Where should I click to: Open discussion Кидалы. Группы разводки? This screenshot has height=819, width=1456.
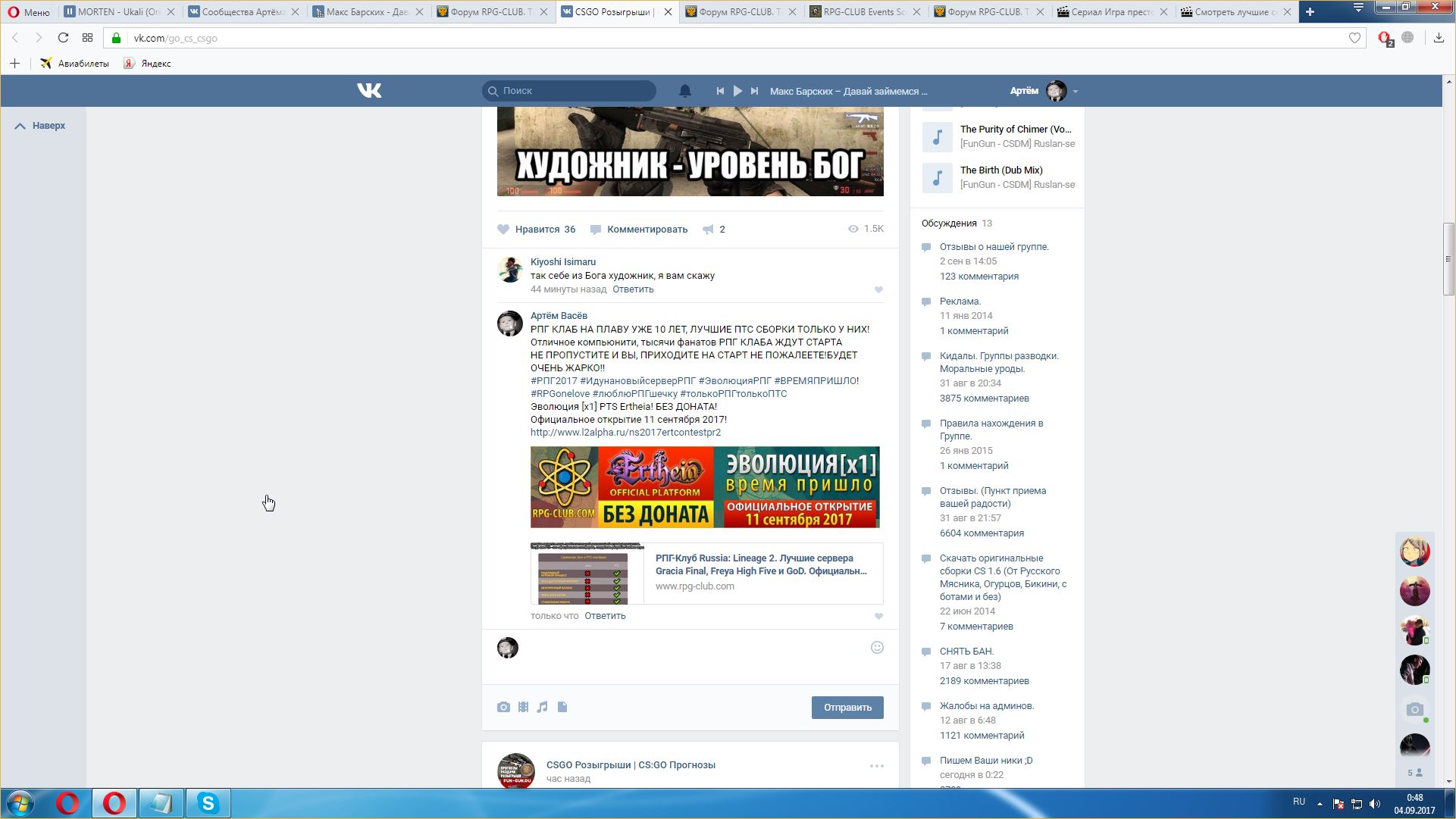[x=999, y=362]
